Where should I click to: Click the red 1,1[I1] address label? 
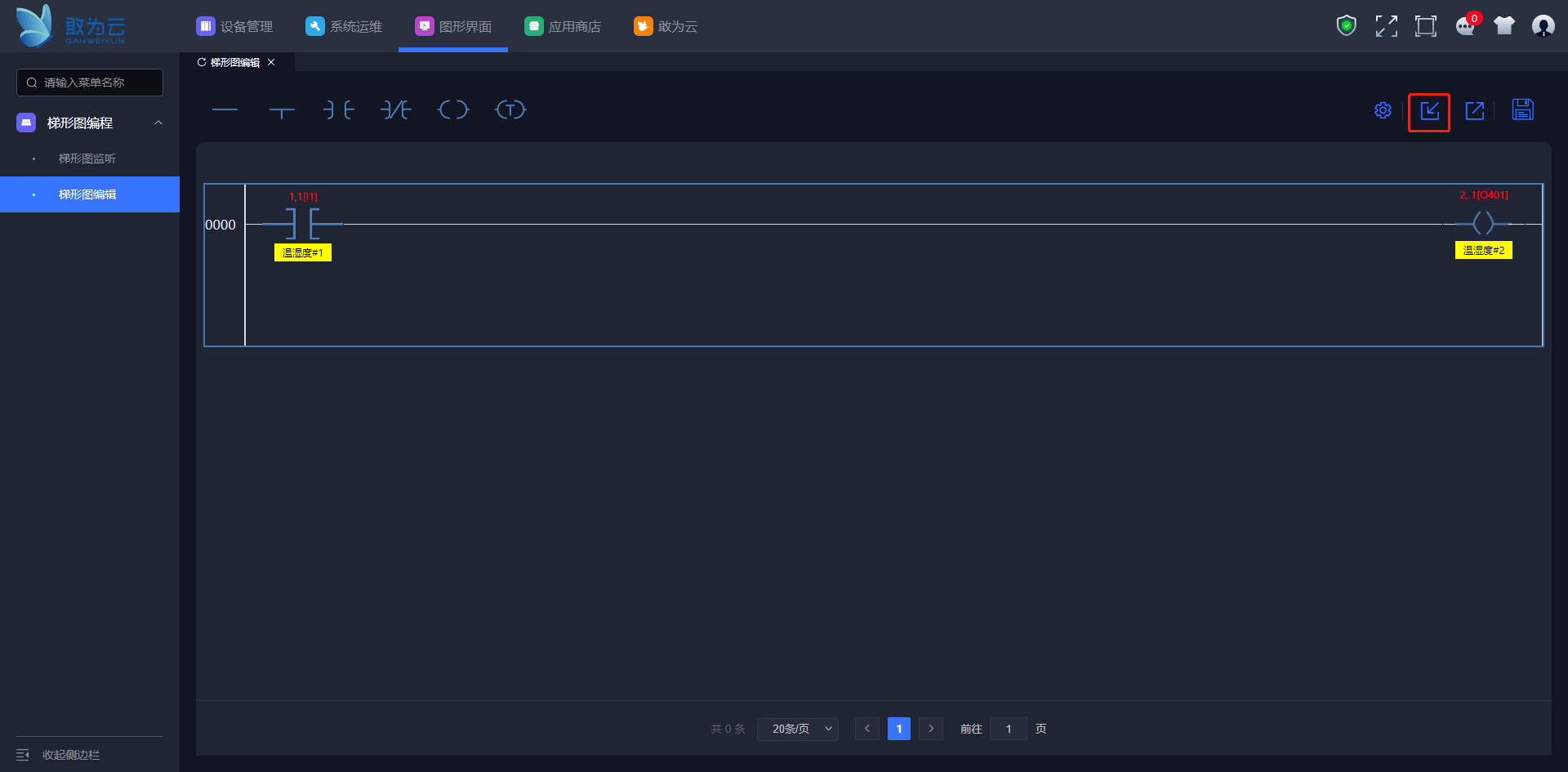(303, 197)
